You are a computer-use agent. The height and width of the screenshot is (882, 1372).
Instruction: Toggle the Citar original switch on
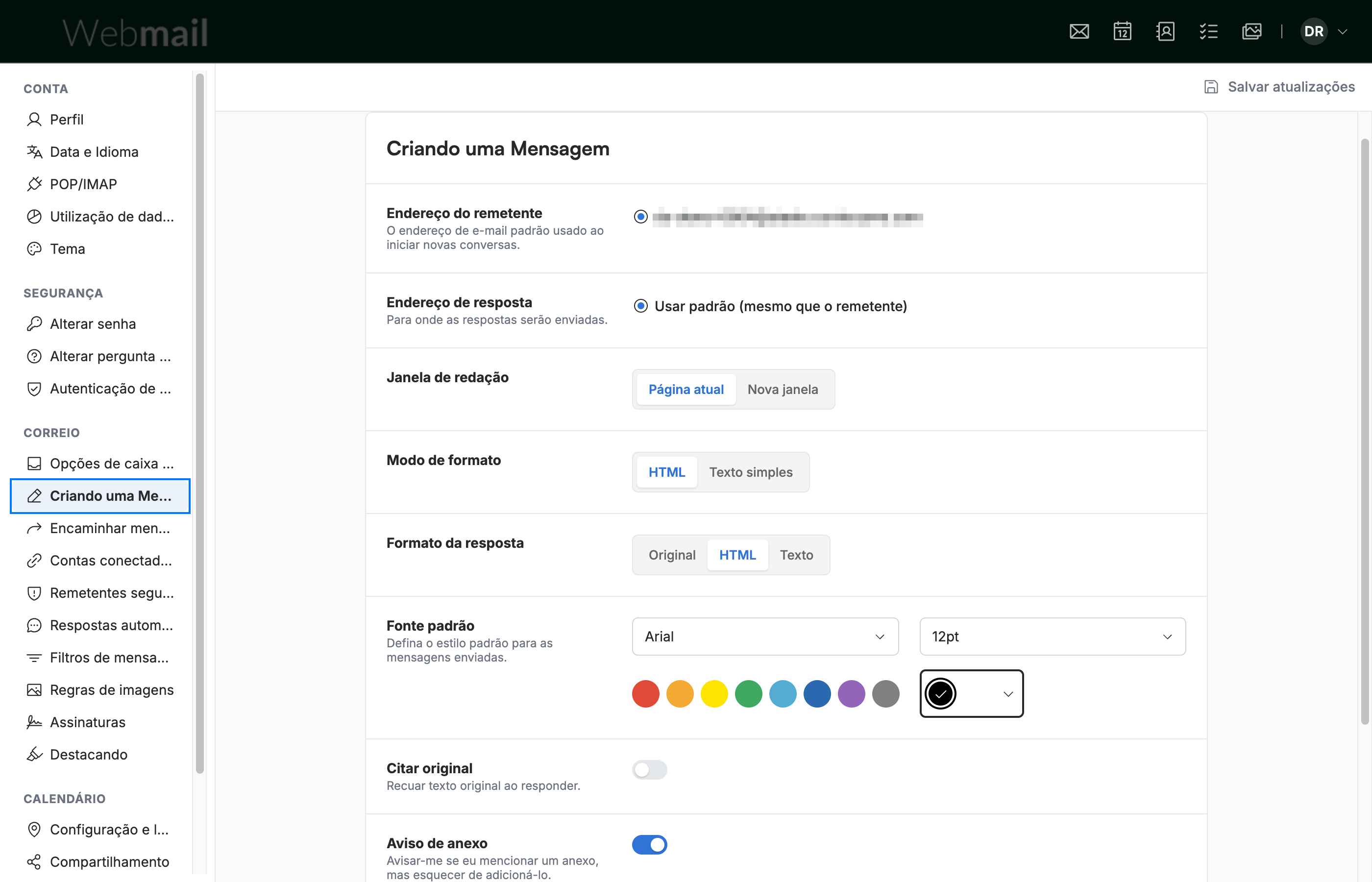pyautogui.click(x=649, y=769)
